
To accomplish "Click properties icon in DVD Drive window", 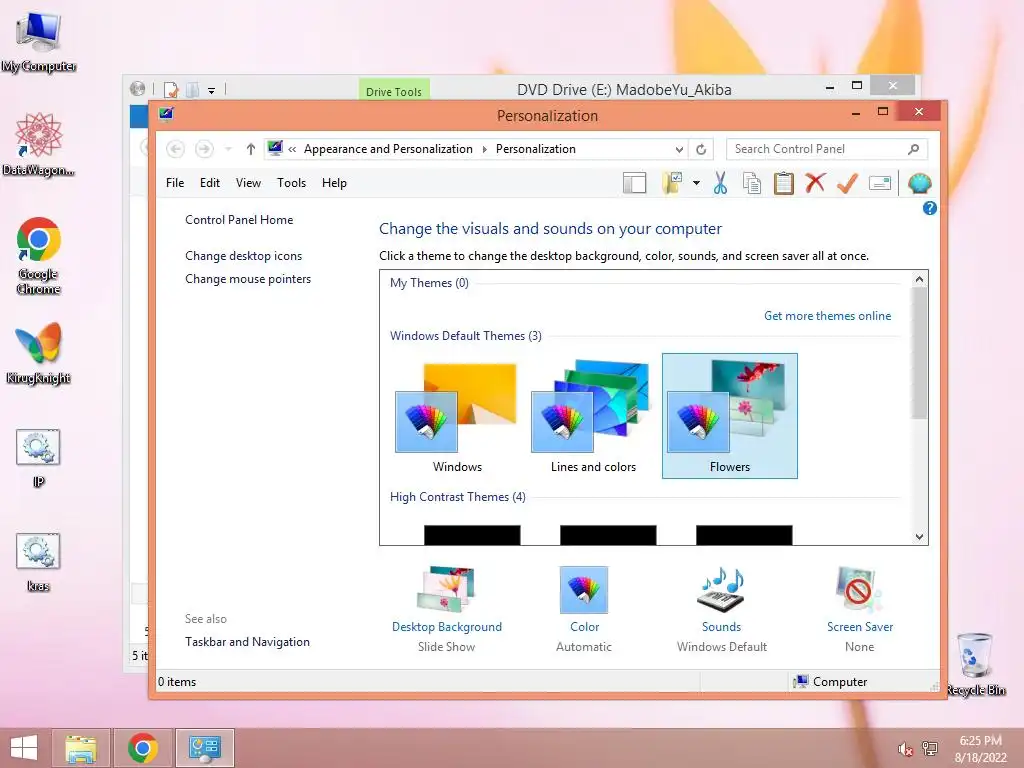I will tap(171, 90).
